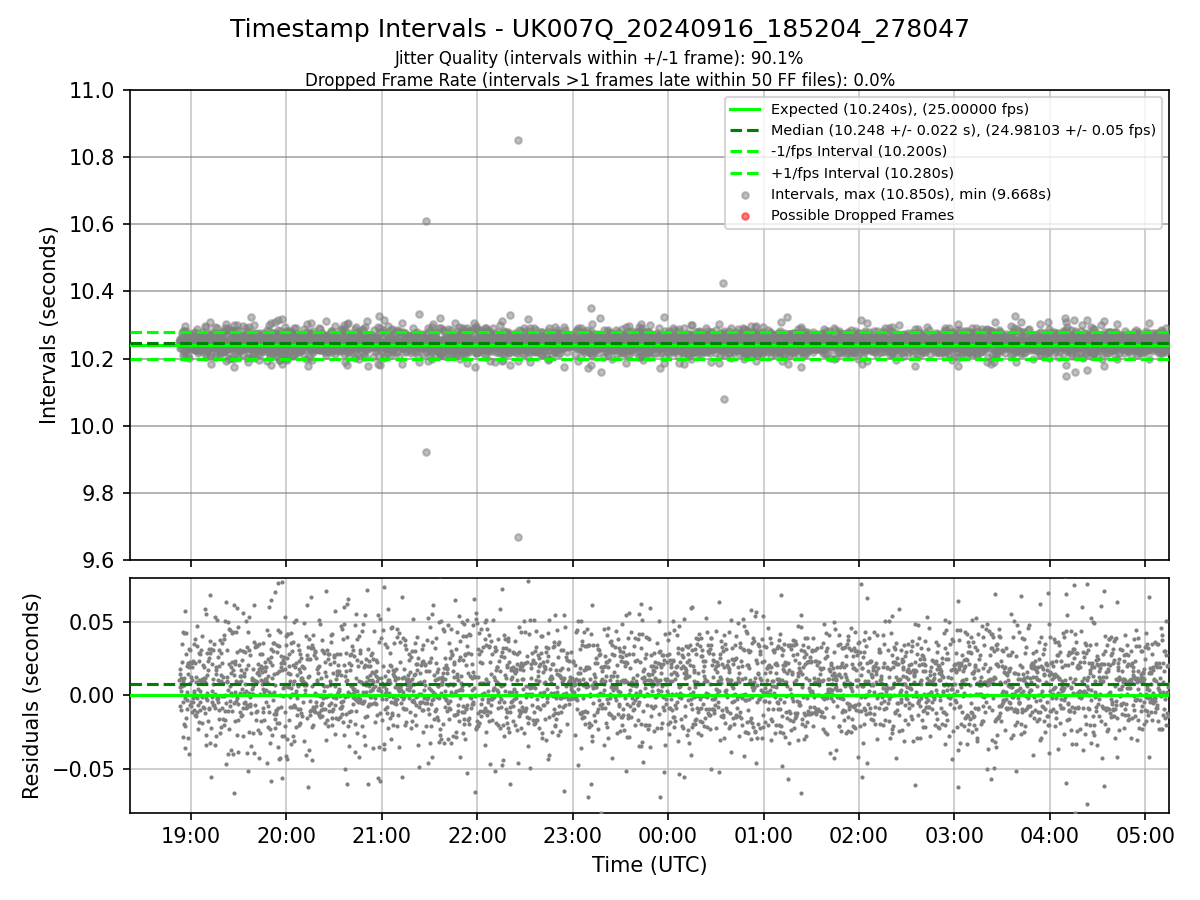Select the Jitter Quality 90.1% subtitle line

coord(599,58)
